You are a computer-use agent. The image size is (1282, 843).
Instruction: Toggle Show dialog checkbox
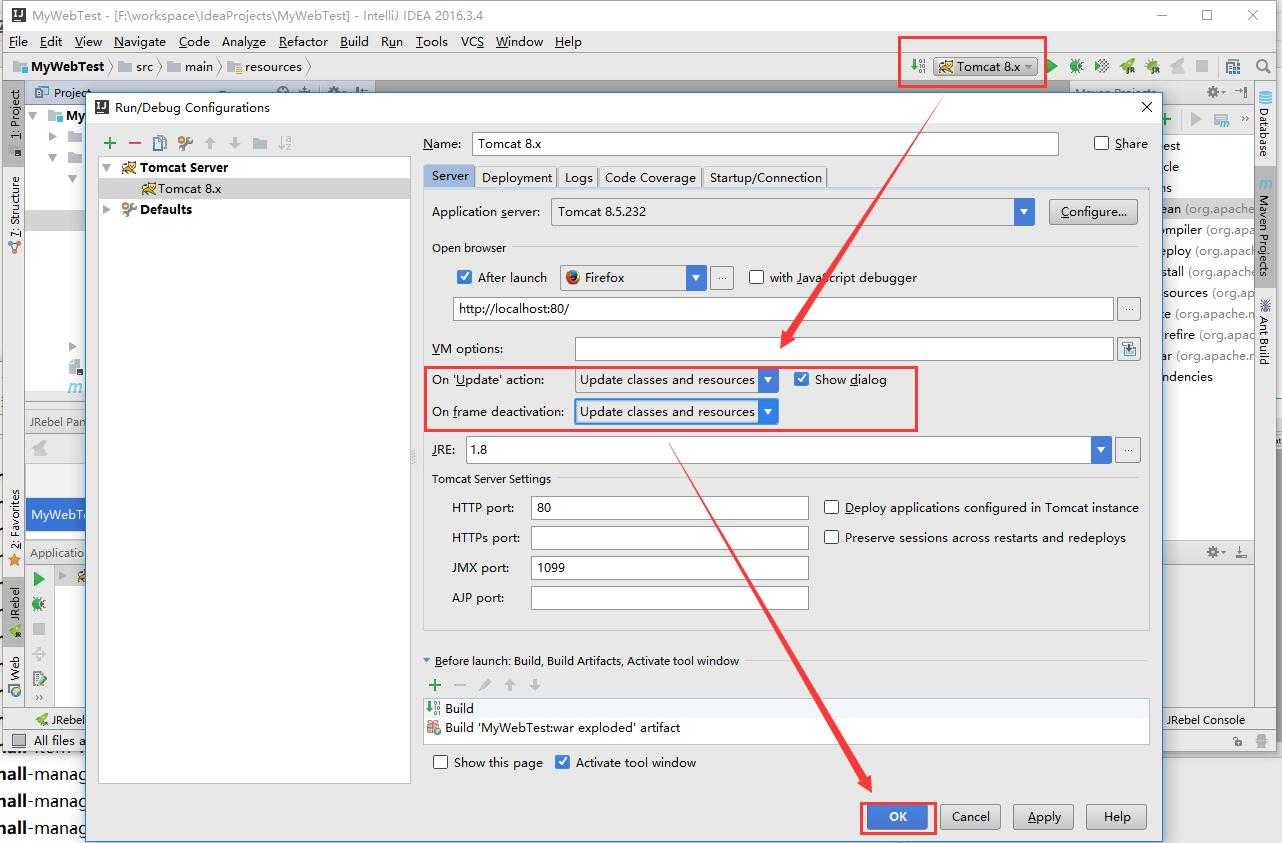coord(801,379)
